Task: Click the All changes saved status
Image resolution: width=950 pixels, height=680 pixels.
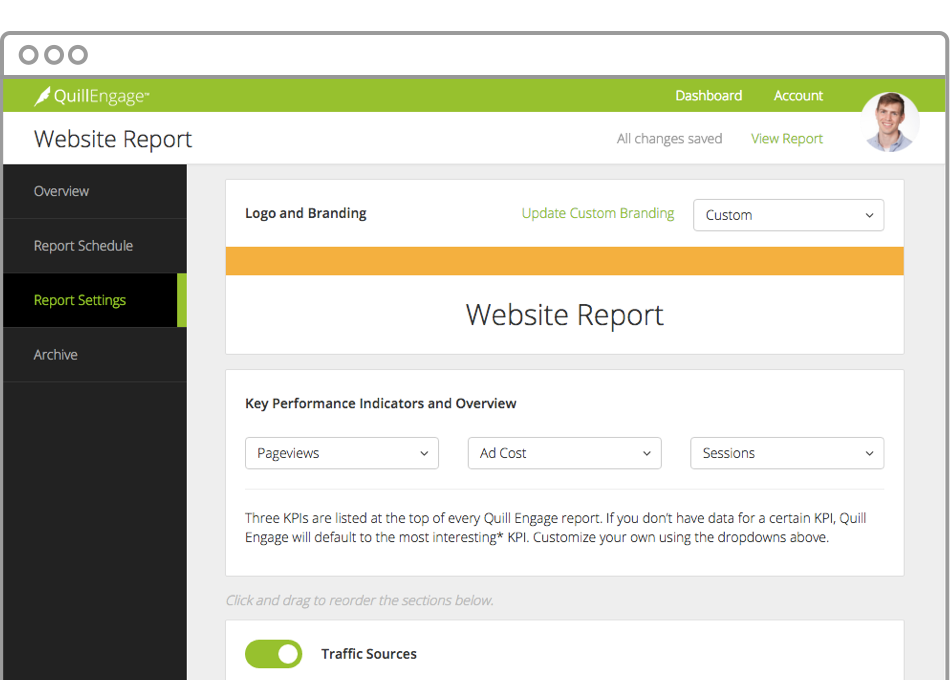Action: (x=669, y=139)
